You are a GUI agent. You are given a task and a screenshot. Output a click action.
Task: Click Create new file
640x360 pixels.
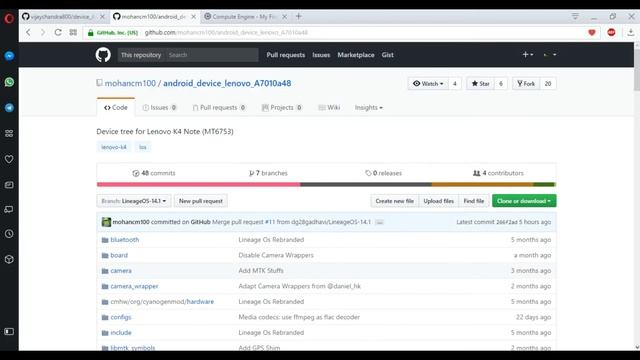394,201
